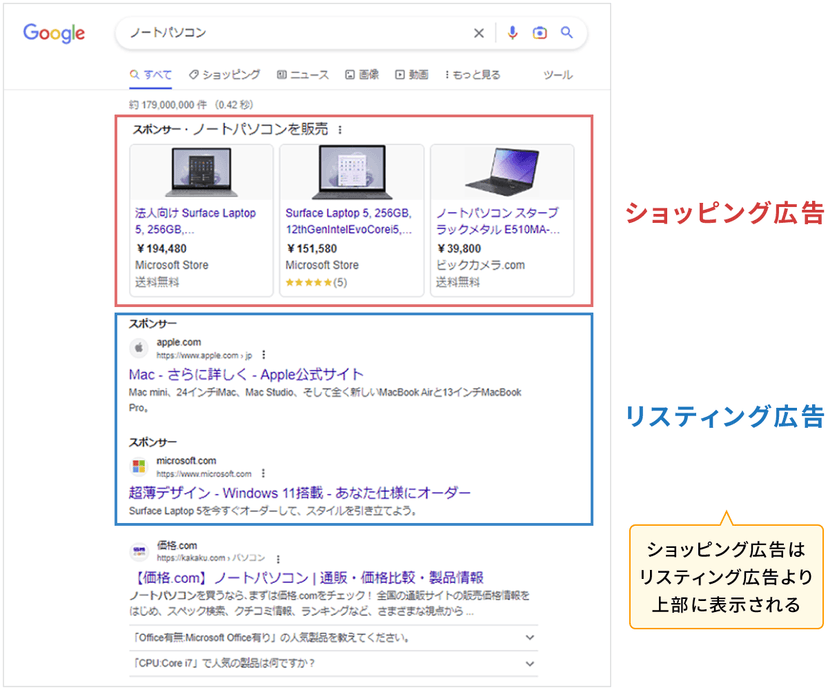Open the ツール options
Image resolution: width=828 pixels, height=690 pixels.
pos(558,75)
